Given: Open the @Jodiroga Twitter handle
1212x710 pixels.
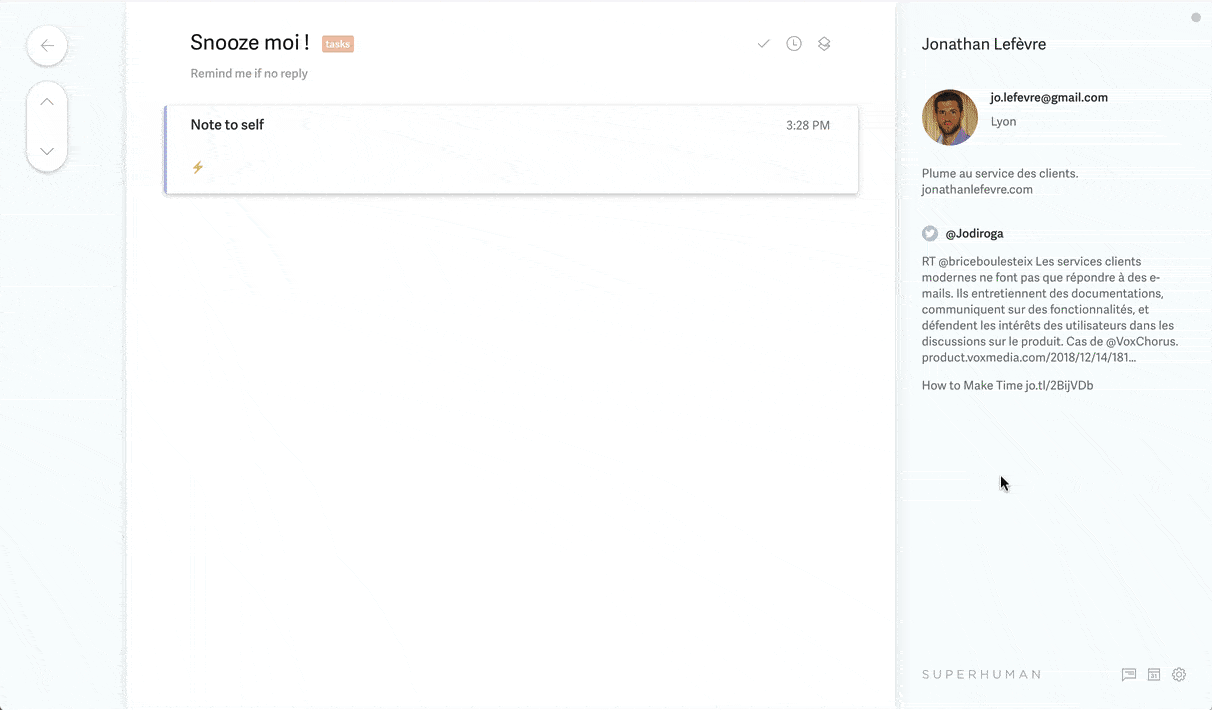Looking at the screenshot, I should pos(974,233).
